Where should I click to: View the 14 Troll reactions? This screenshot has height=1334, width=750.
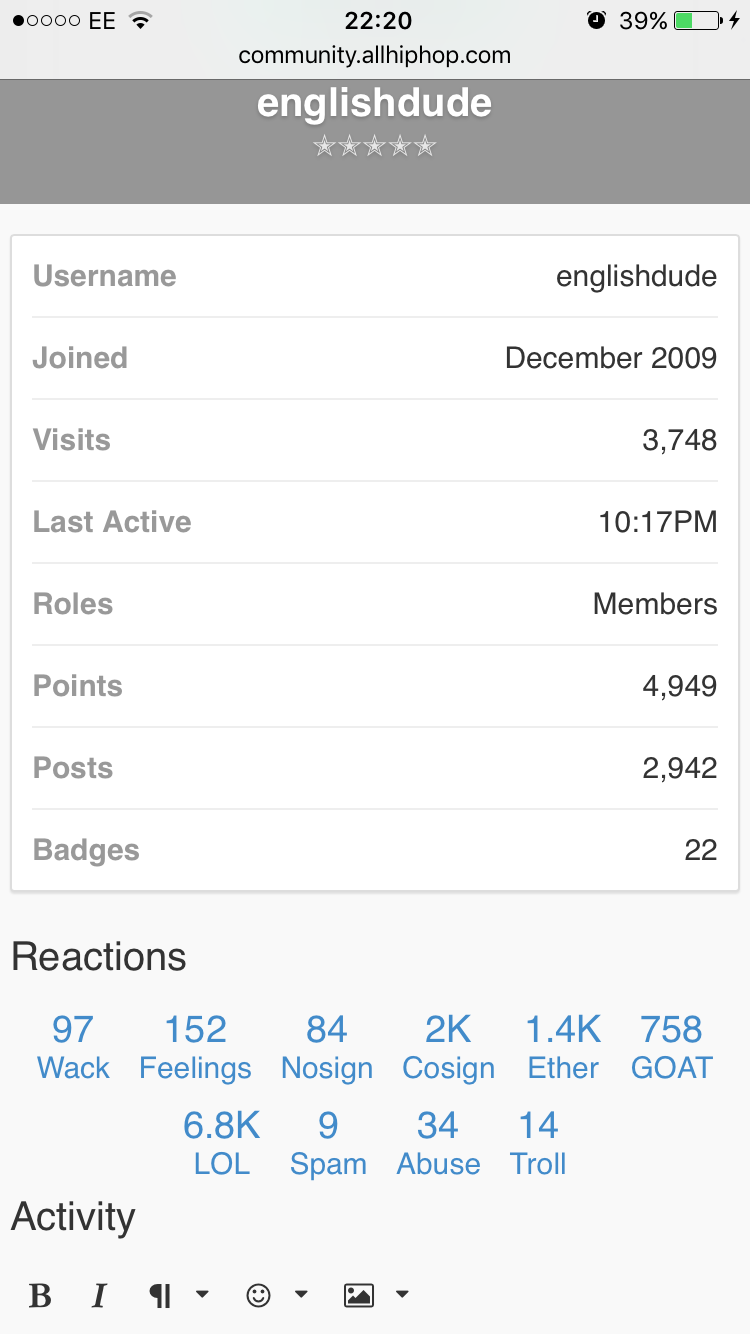538,1144
